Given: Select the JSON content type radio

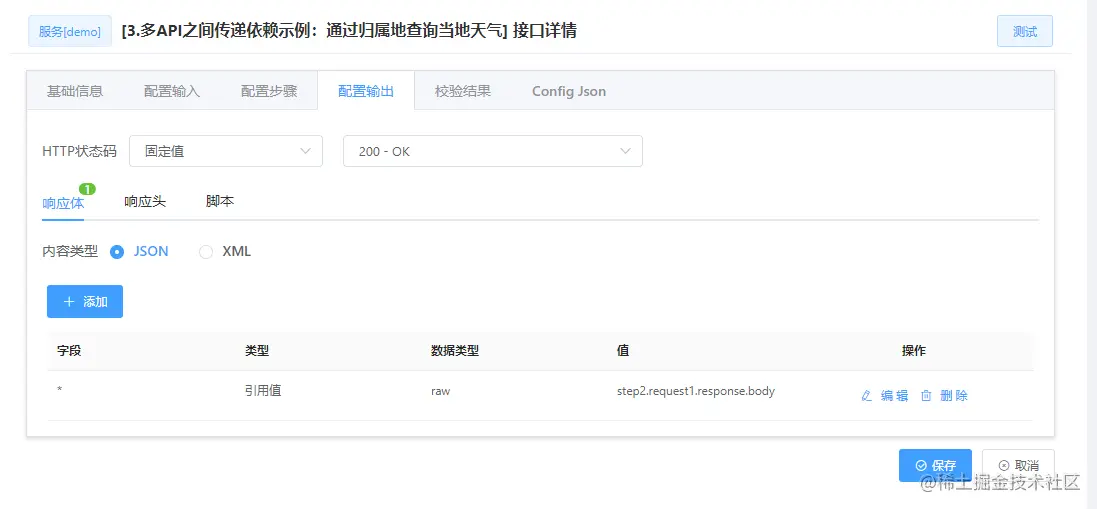Looking at the screenshot, I should click(118, 252).
